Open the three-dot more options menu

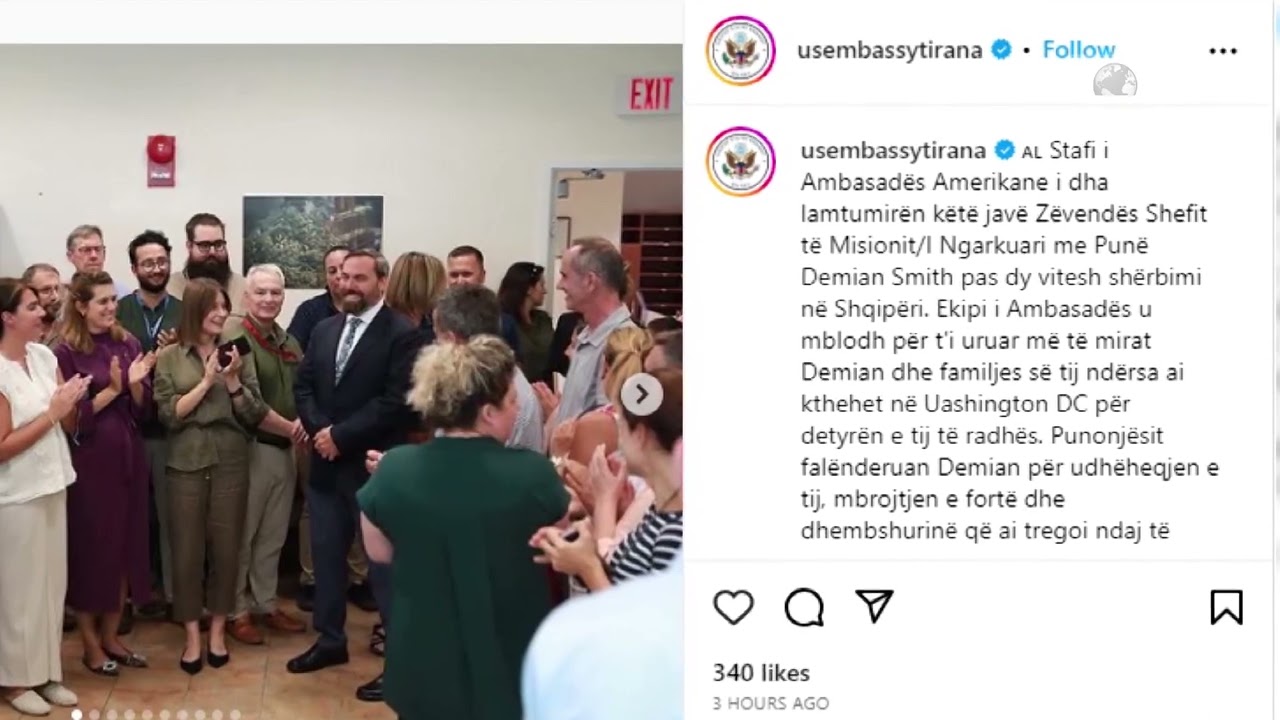[1223, 51]
